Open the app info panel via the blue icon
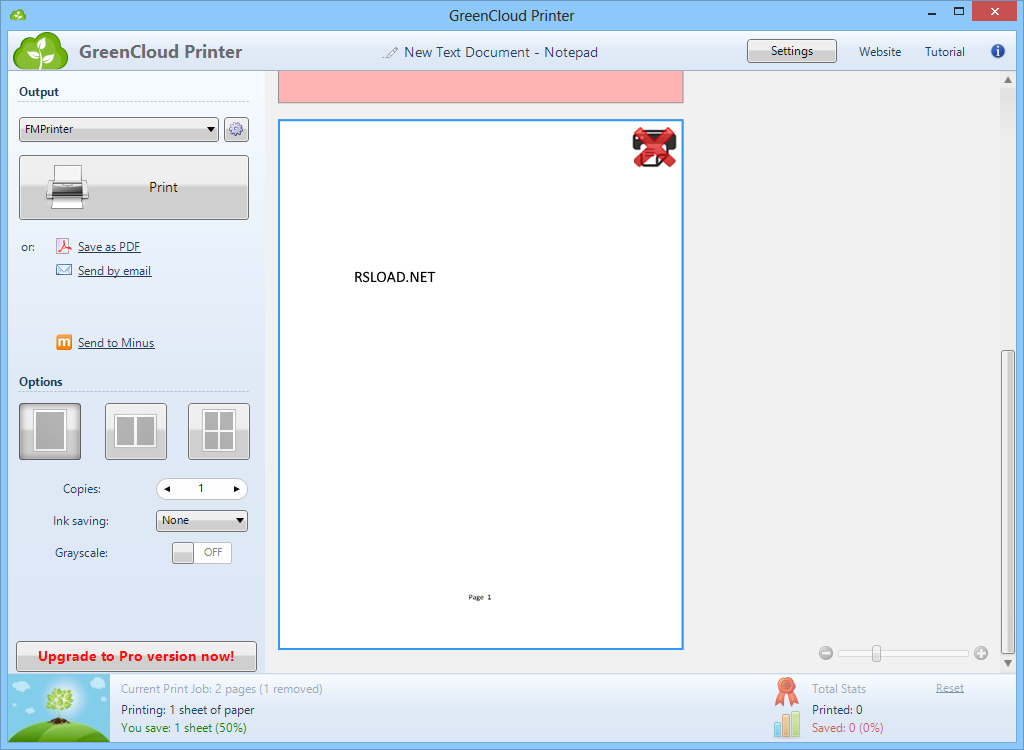 (997, 51)
